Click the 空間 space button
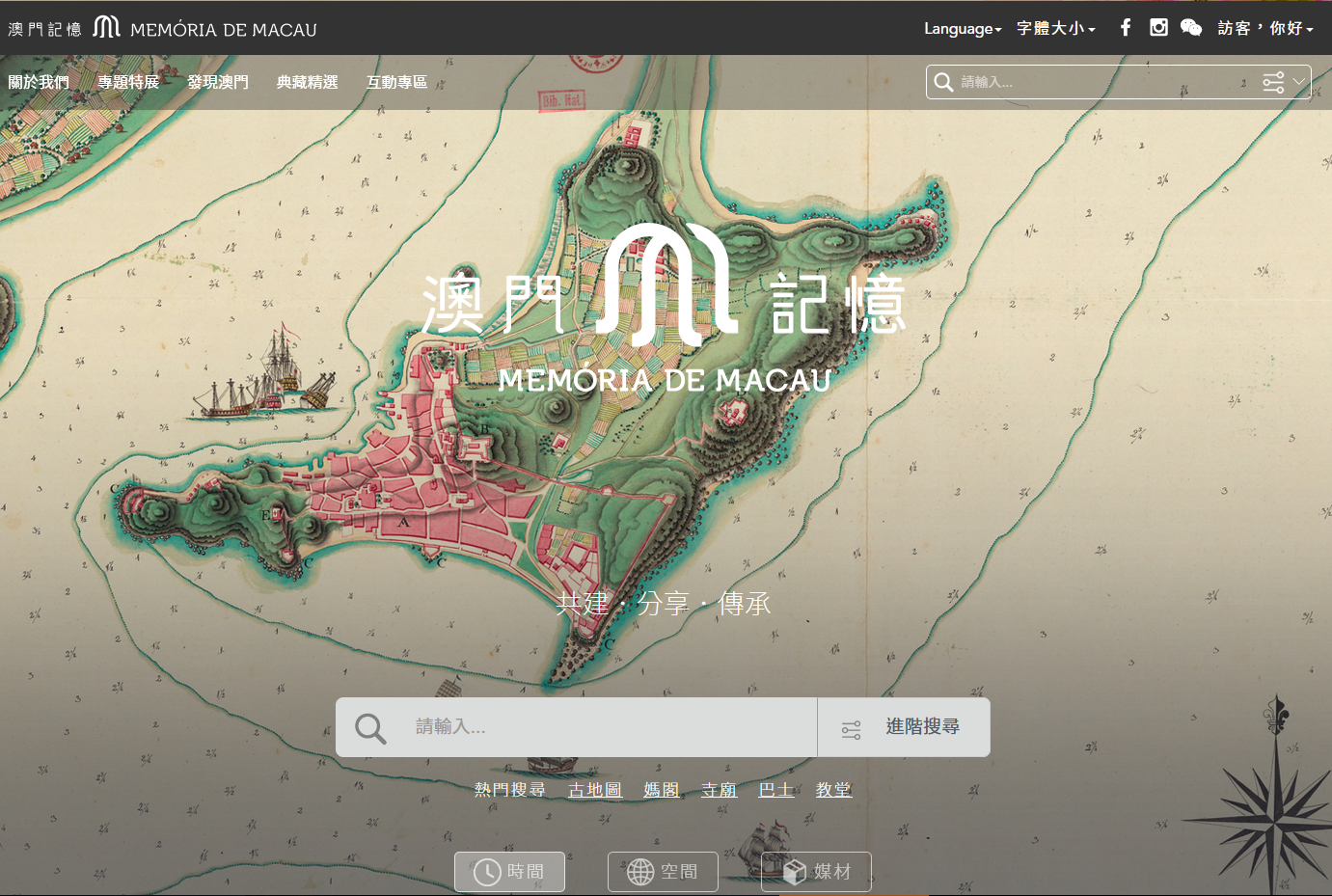This screenshot has width=1332, height=896. [663, 872]
